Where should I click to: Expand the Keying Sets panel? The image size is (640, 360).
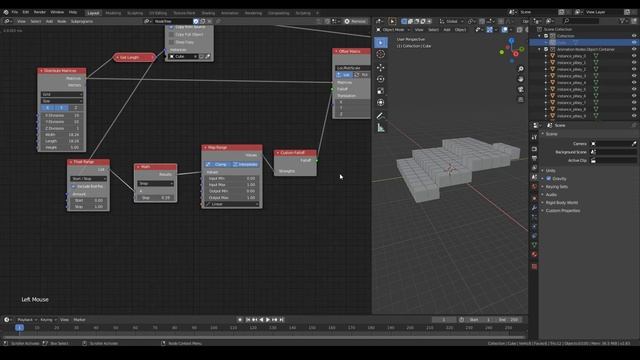pos(557,187)
